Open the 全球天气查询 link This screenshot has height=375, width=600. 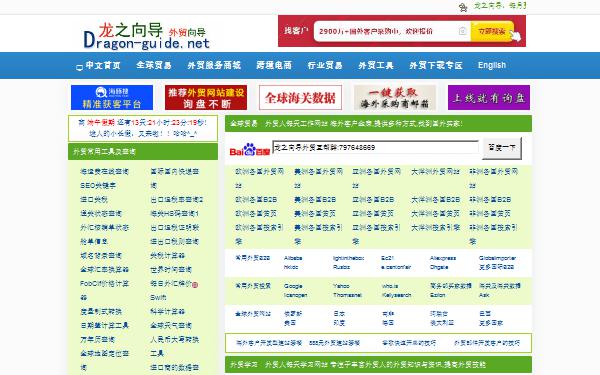point(171,325)
